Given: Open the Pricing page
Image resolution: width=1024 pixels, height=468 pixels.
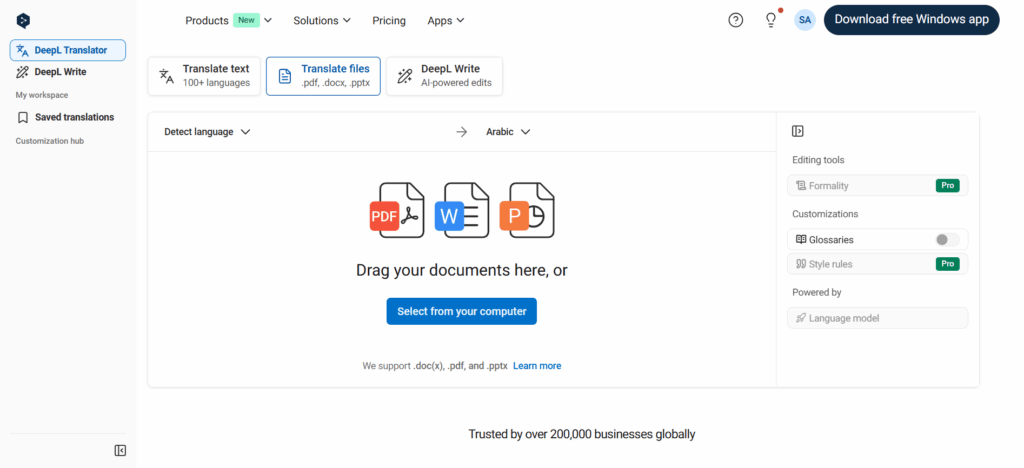Looking at the screenshot, I should (389, 20).
